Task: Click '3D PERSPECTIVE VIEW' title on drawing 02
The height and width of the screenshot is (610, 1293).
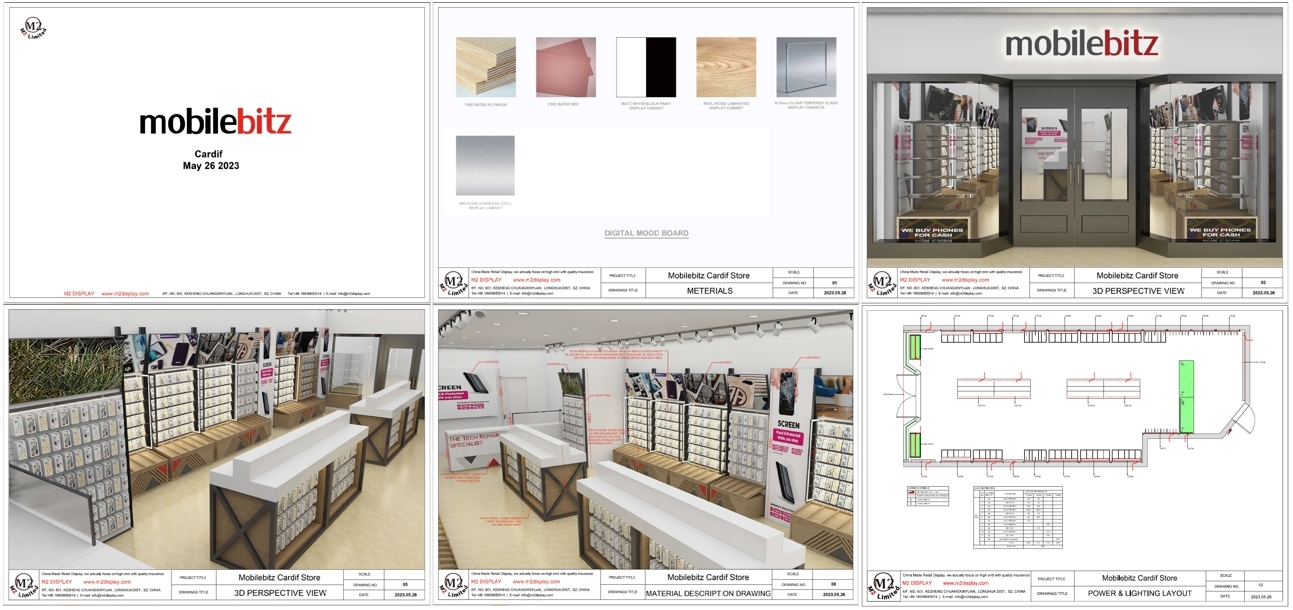Action: (x=1139, y=291)
